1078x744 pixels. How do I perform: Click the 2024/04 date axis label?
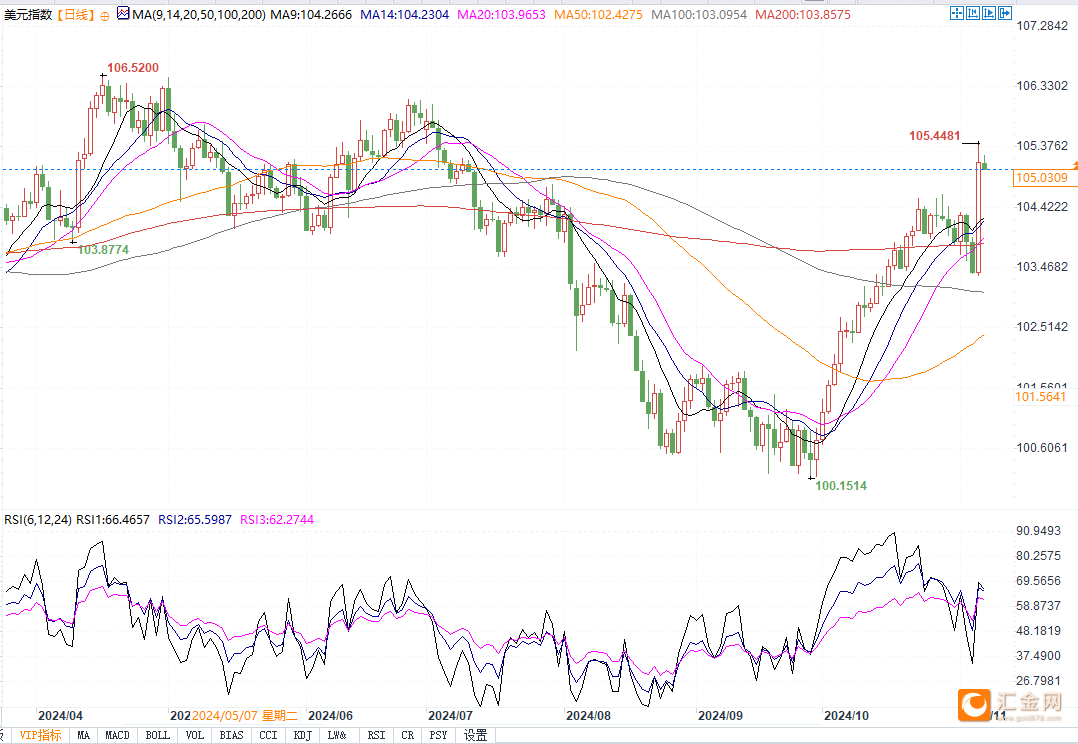pos(60,716)
